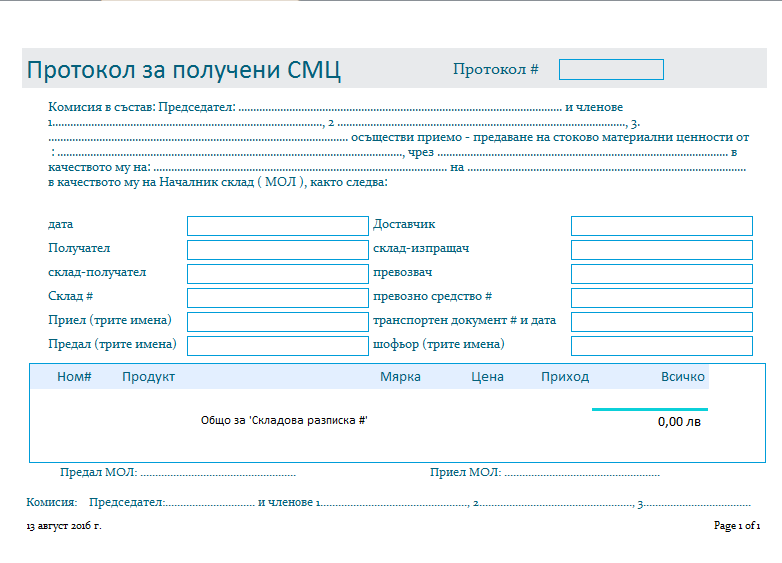782x563 pixels.
Task: Click the Page 1 of 1 footer
Action: point(737,525)
